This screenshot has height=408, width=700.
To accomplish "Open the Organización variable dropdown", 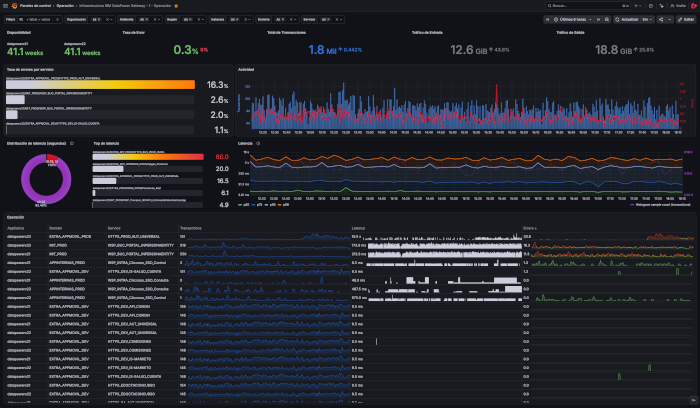I will (113, 20).
